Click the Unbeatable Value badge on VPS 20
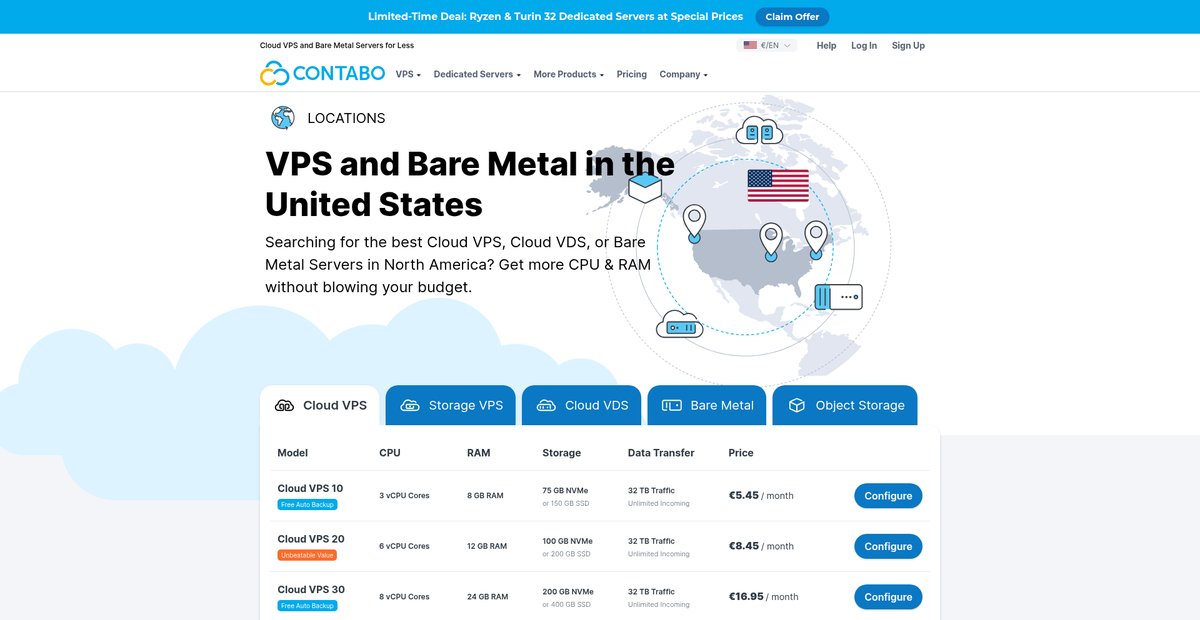This screenshot has width=1200, height=620. [307, 555]
